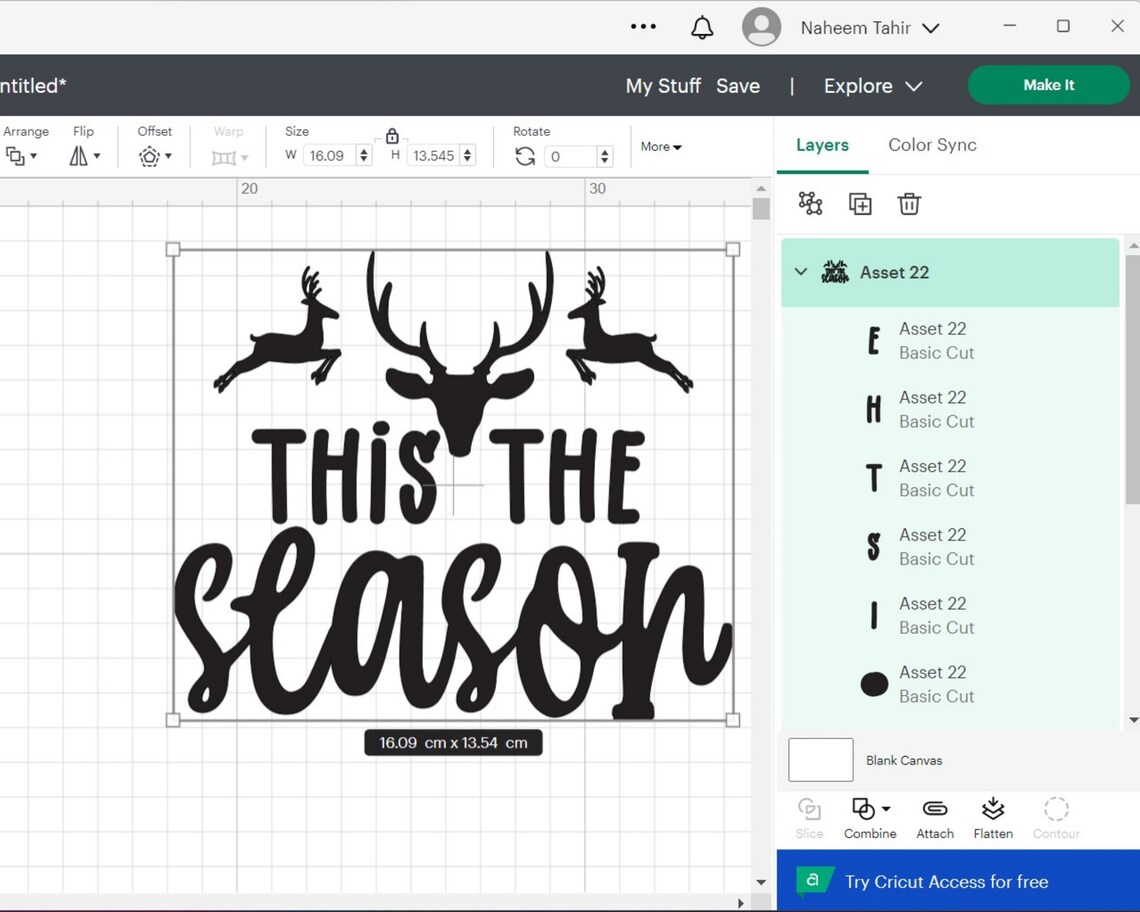1140x912 pixels.
Task: Click the Flatten tool
Action: click(992, 817)
